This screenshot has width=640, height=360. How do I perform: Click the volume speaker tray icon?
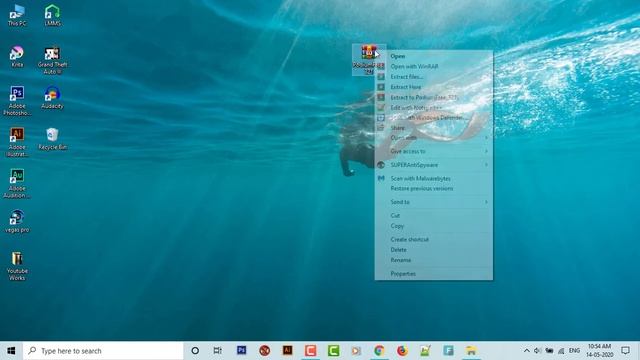(538, 351)
